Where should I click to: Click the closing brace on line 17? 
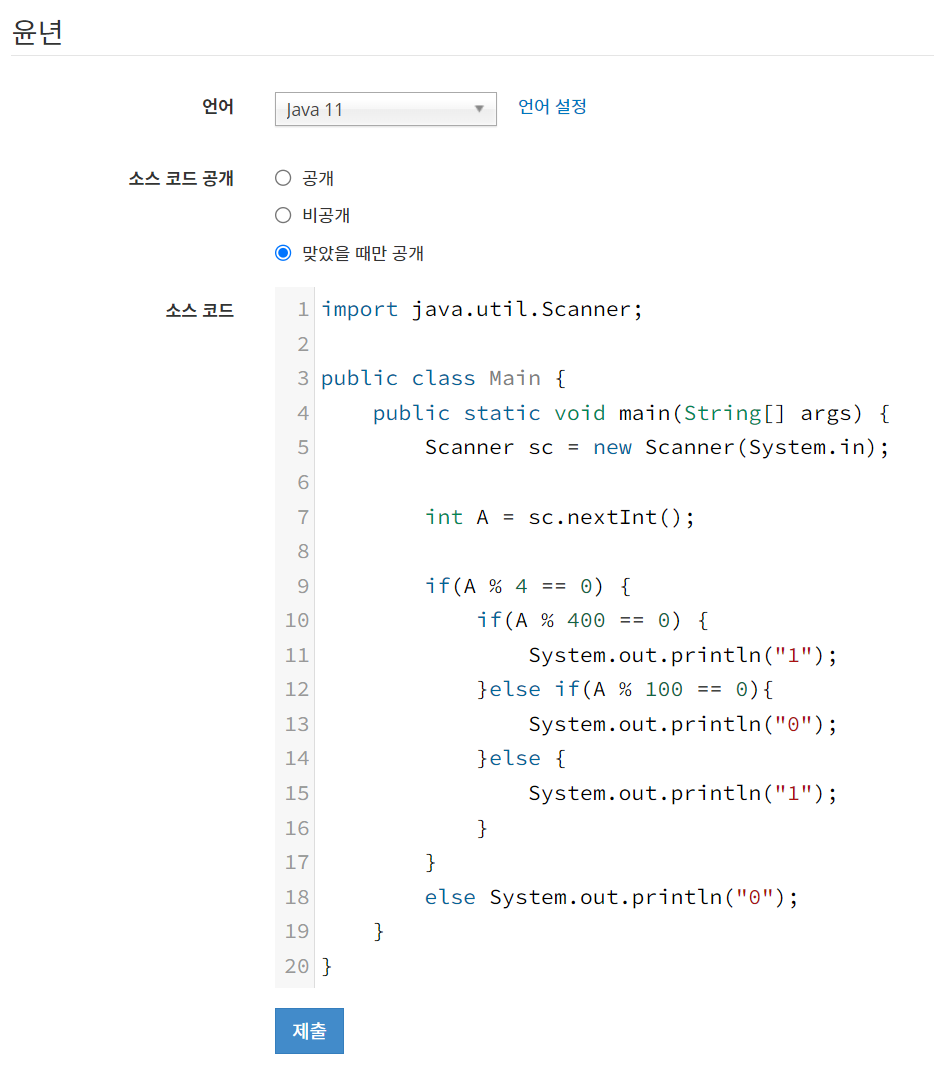[x=430, y=862]
